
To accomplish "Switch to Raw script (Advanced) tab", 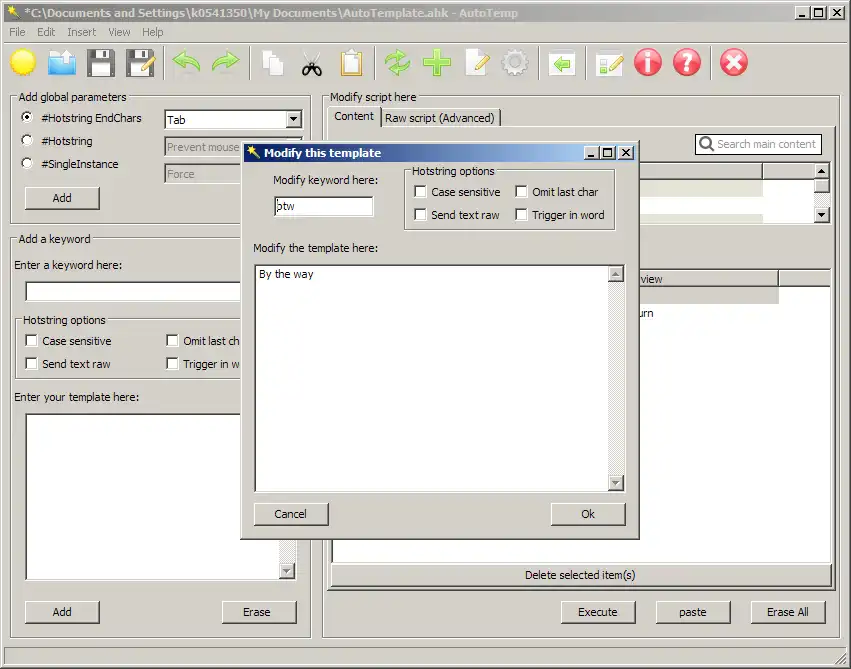I will click(x=440, y=118).
